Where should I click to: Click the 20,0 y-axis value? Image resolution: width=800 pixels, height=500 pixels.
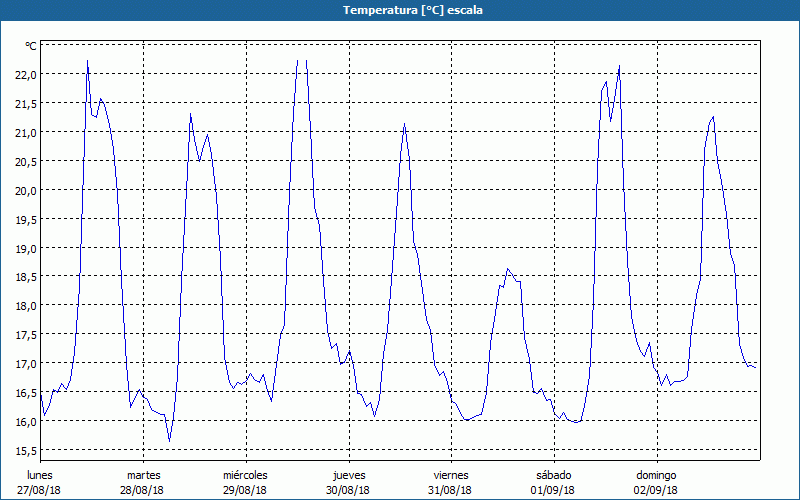pos(26,191)
